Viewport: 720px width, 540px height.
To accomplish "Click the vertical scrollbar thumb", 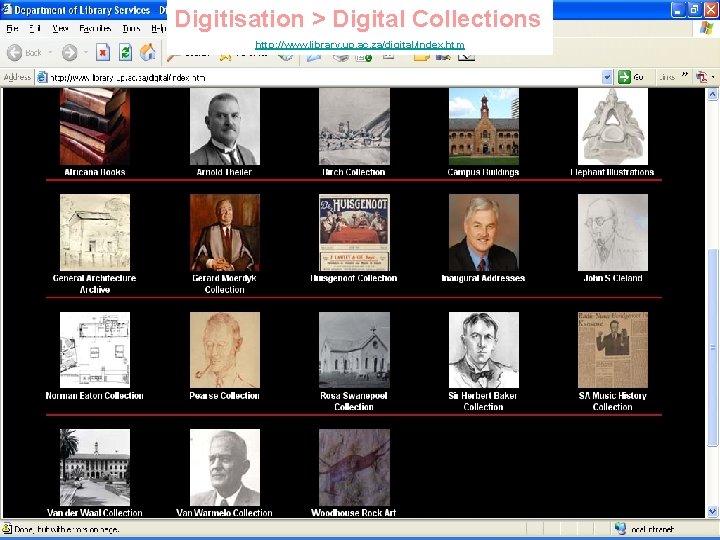I will point(712,347).
